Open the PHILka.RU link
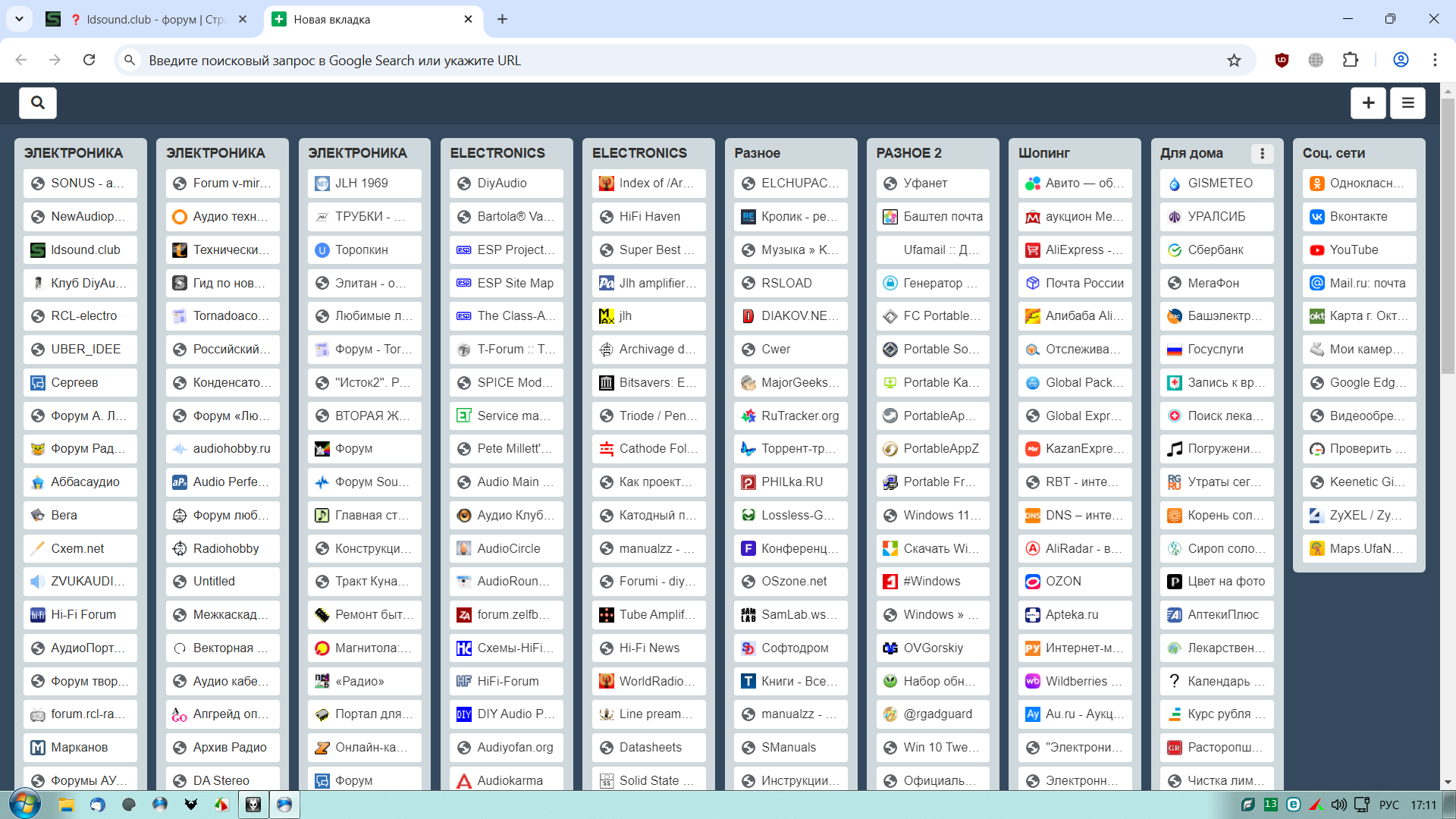Viewport: 1456px width, 819px height. [x=791, y=482]
